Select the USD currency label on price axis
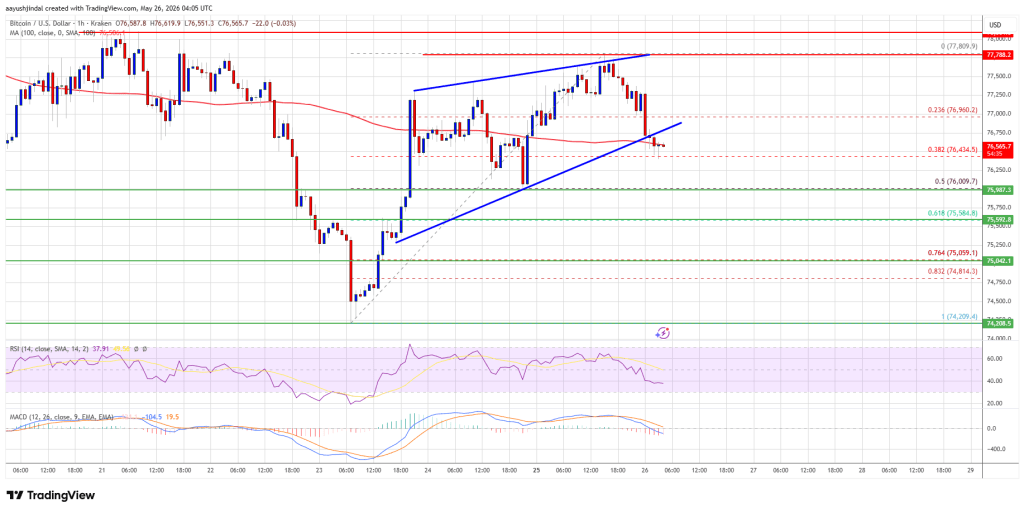 (x=995, y=25)
